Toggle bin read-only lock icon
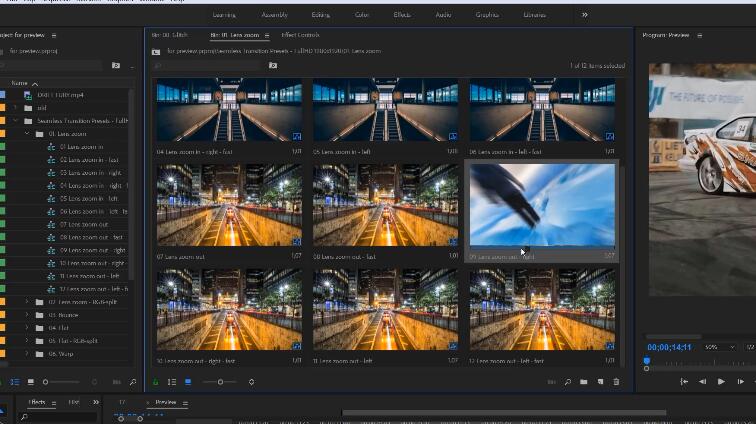 pos(155,381)
